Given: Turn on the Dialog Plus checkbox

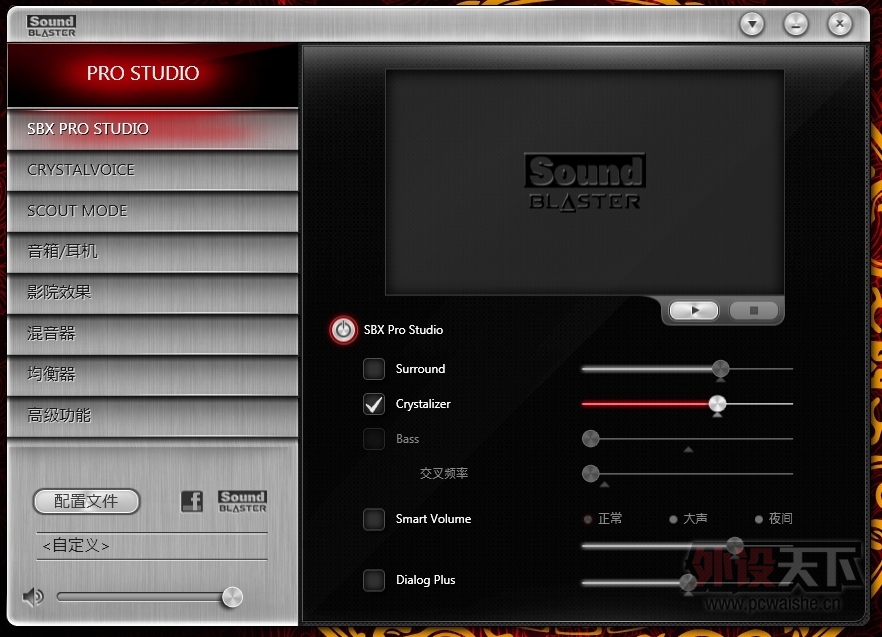Looking at the screenshot, I should (374, 580).
